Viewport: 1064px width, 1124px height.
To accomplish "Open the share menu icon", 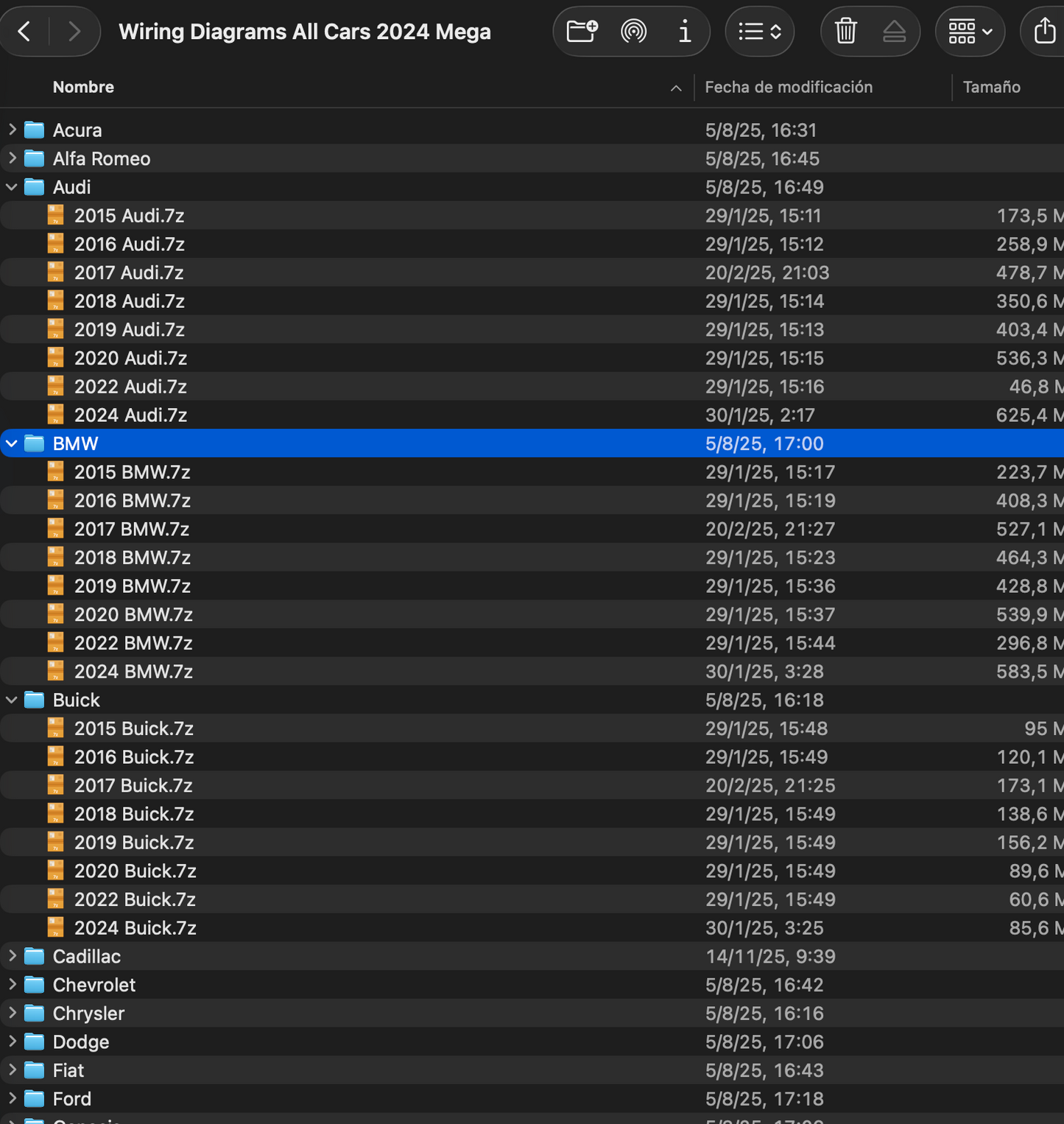I will tap(1044, 32).
